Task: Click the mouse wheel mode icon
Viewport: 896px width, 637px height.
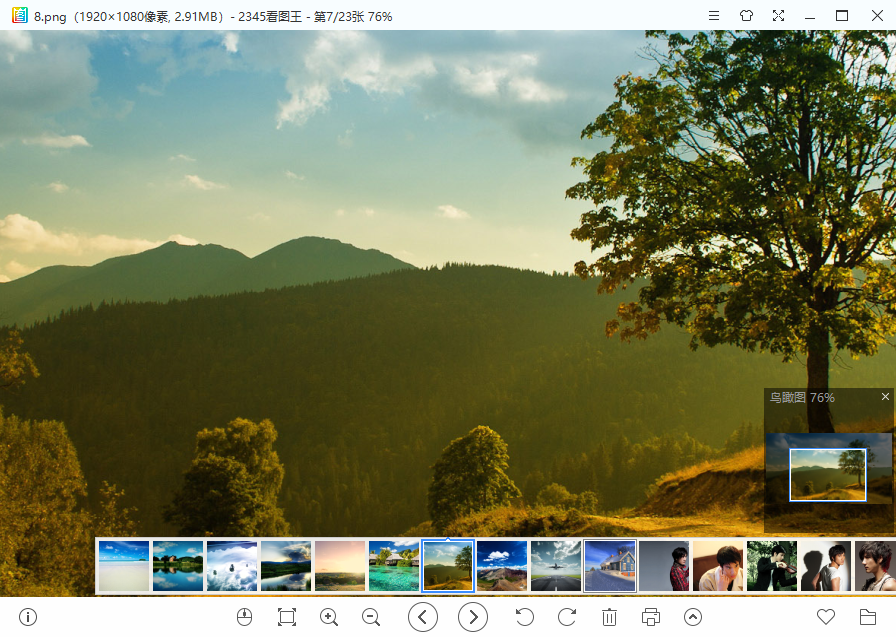Action: 244,617
